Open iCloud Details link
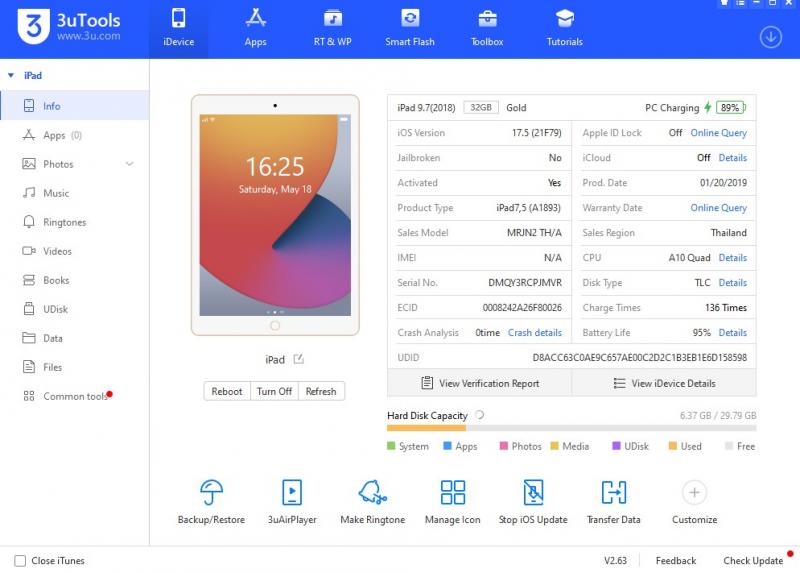The image size is (800, 573). 733,158
